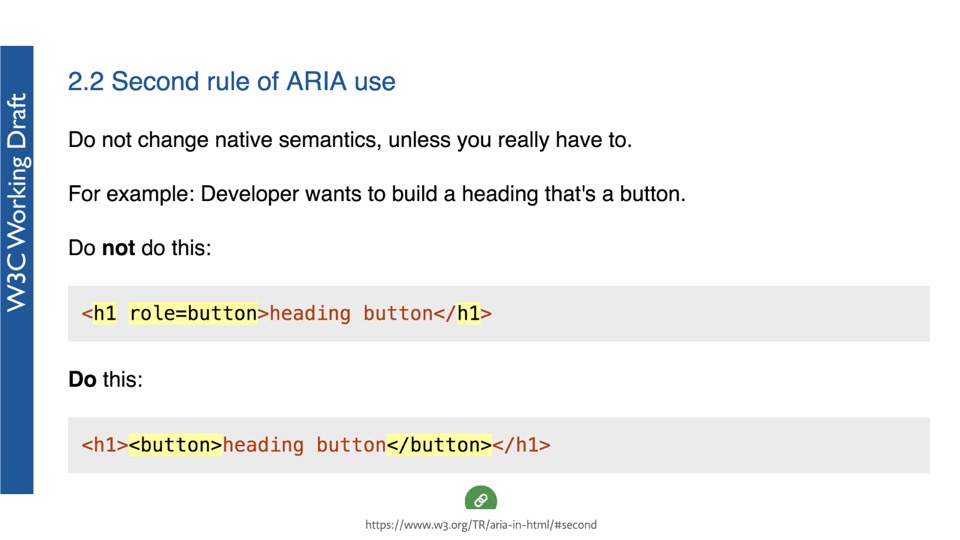Click the nested button in h1 code example block
Viewport: 960px width, 540px height.
click(498, 445)
